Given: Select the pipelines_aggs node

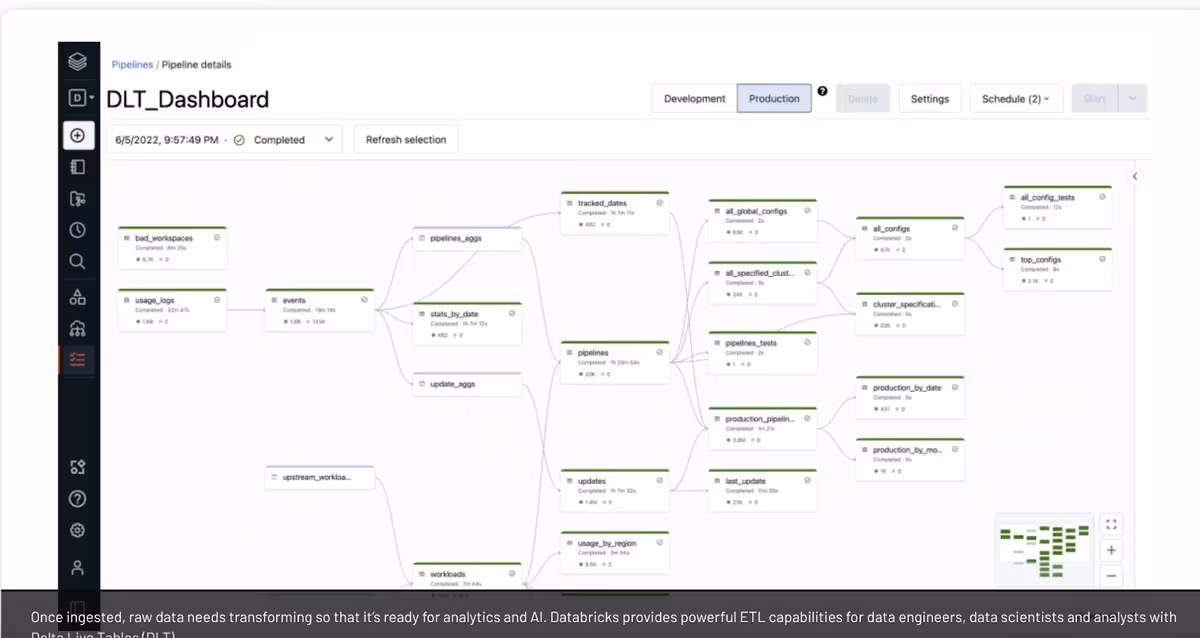Looking at the screenshot, I should (467, 239).
